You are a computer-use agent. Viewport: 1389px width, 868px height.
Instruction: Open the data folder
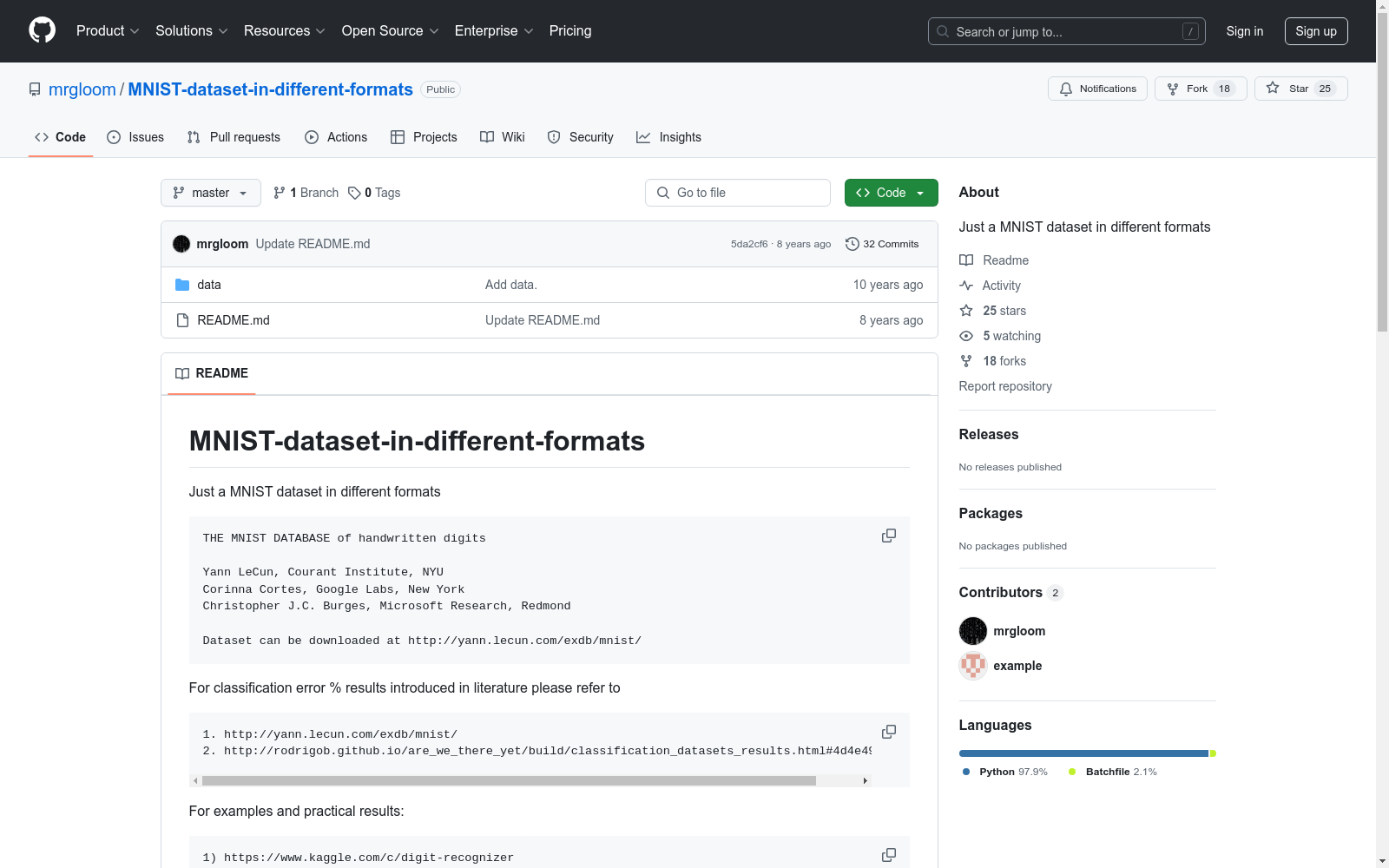[209, 285]
